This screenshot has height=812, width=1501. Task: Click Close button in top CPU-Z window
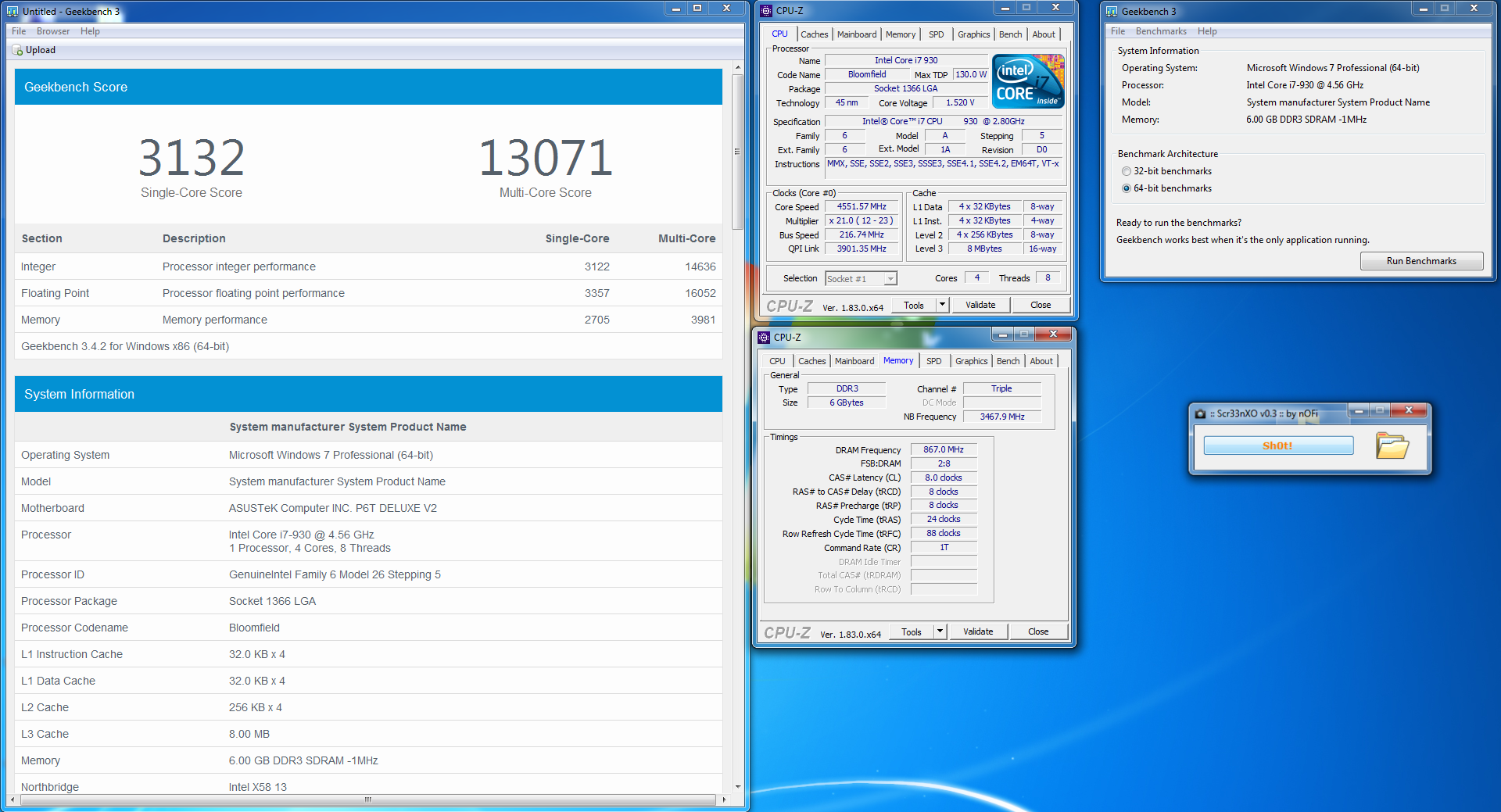point(1041,305)
